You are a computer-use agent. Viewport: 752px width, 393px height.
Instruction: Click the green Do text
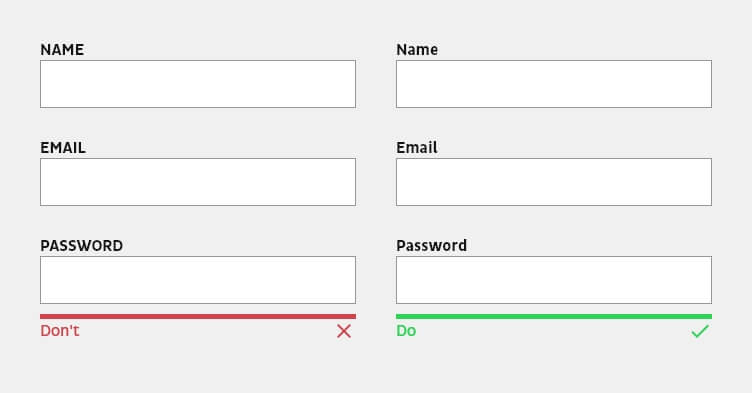pyautogui.click(x=406, y=331)
